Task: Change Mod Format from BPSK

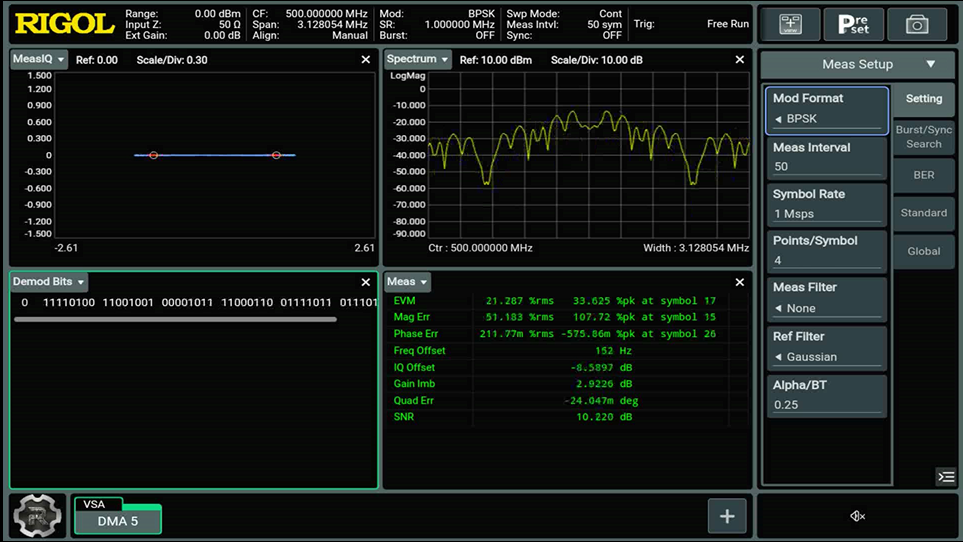Action: click(x=827, y=110)
